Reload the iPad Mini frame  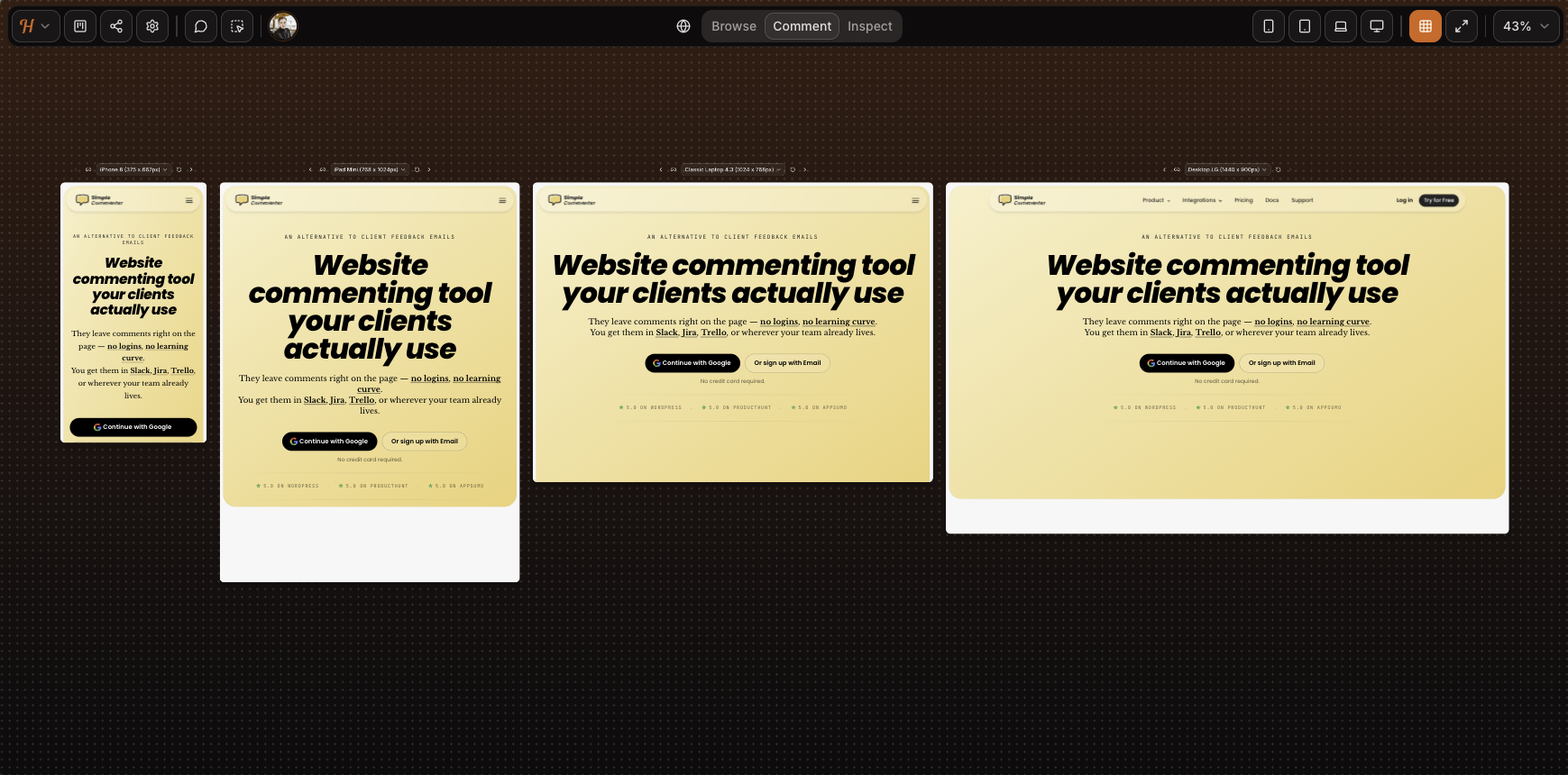[x=417, y=169]
